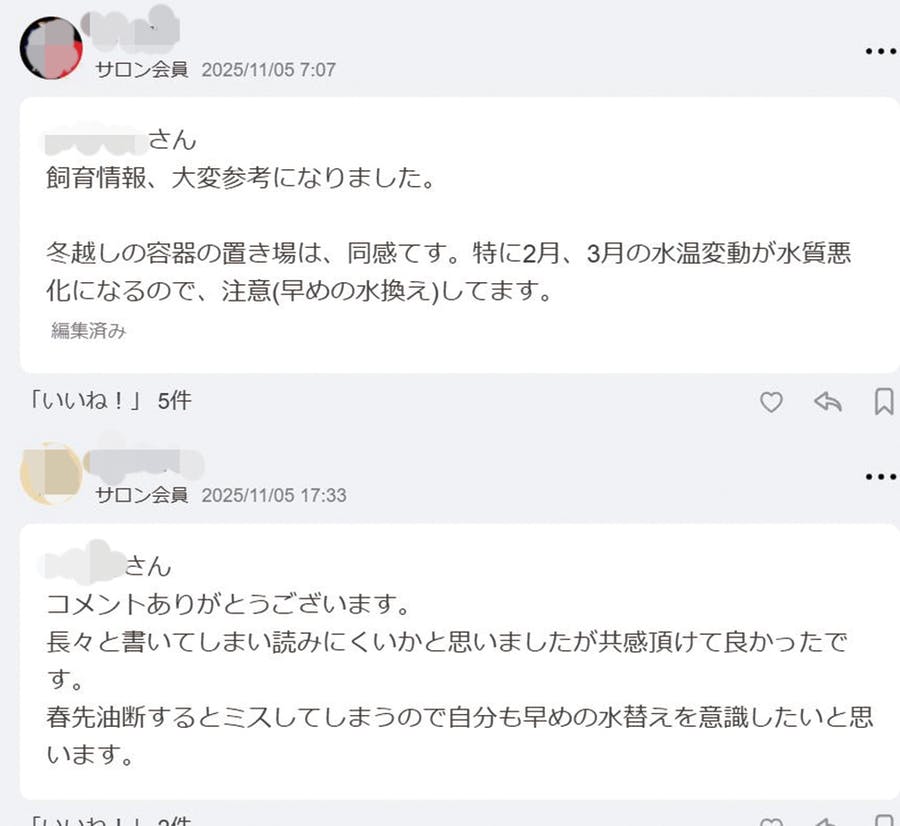The height and width of the screenshot is (826, 900).
Task: Click the 編集済み label on first comment
Action: point(88,332)
